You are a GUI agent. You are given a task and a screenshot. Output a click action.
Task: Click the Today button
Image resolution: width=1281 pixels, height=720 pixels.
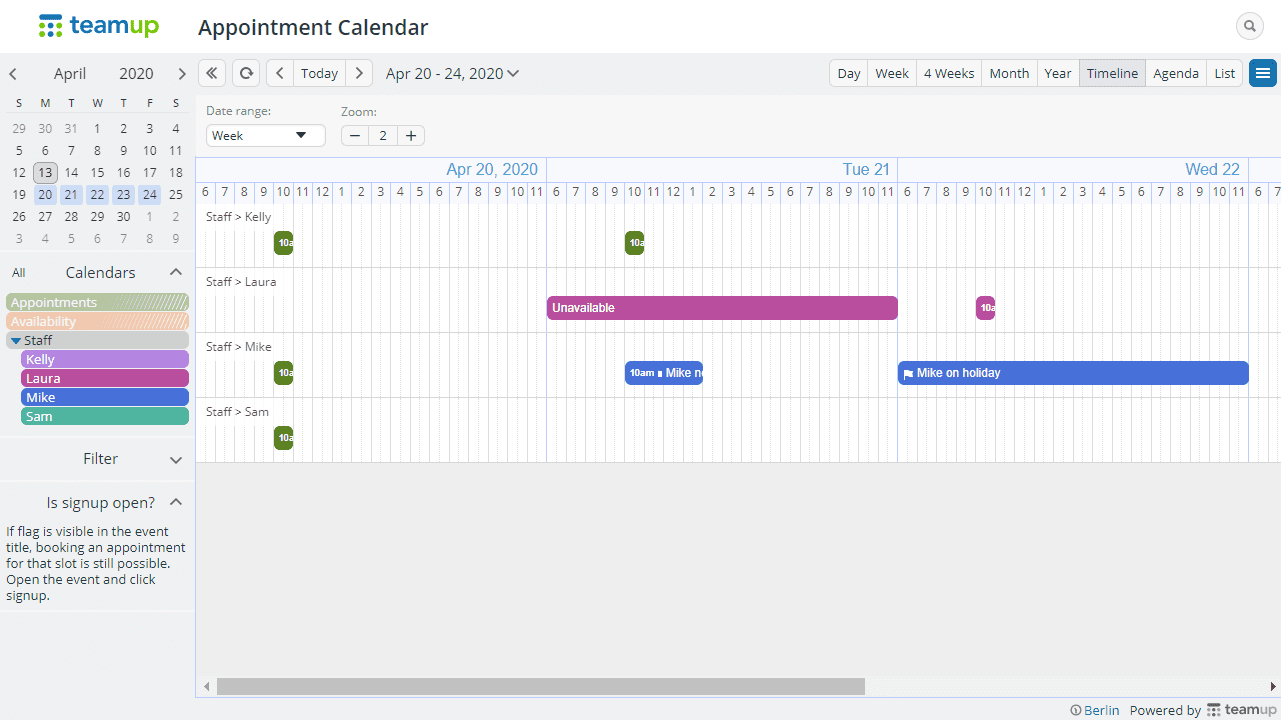pos(319,73)
